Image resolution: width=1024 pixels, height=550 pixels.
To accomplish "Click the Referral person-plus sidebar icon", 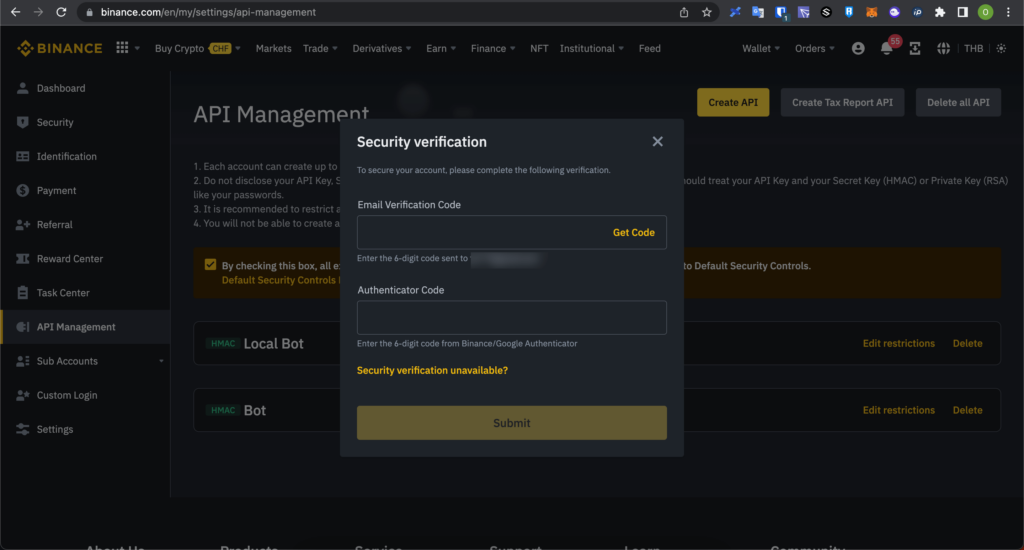I will [x=23, y=225].
